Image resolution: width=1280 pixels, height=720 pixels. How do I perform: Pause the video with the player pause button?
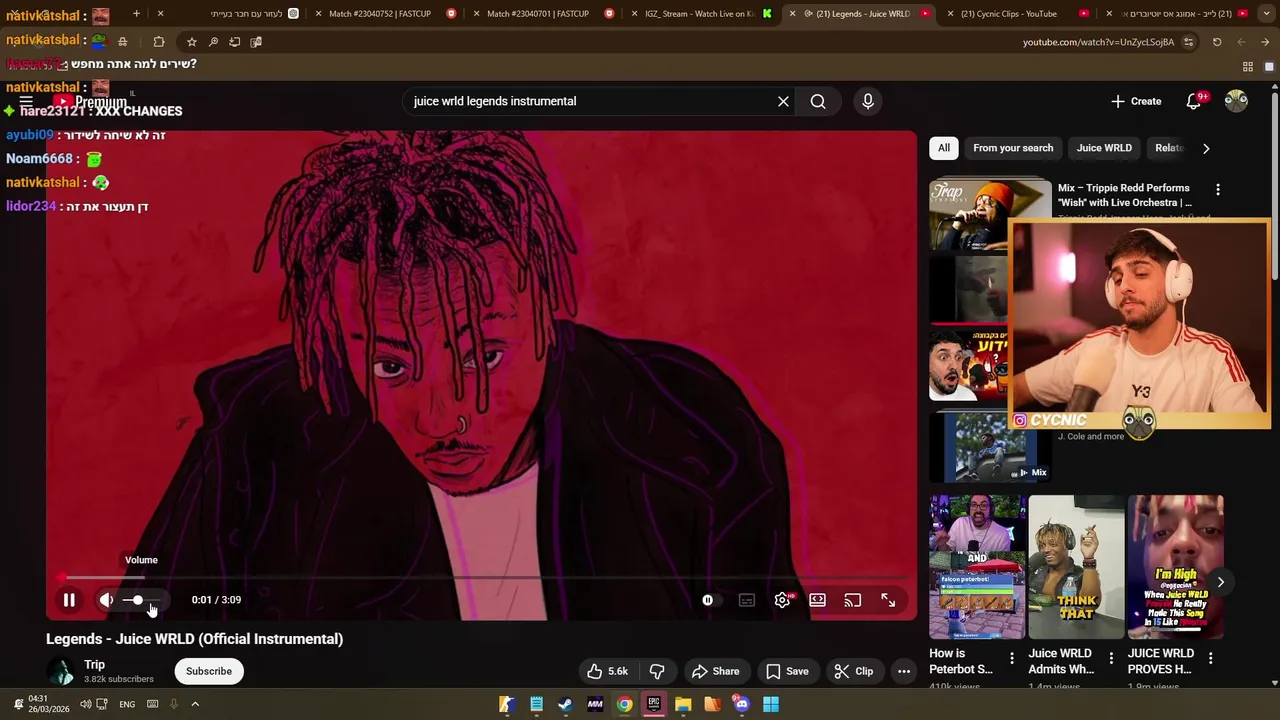click(x=69, y=600)
